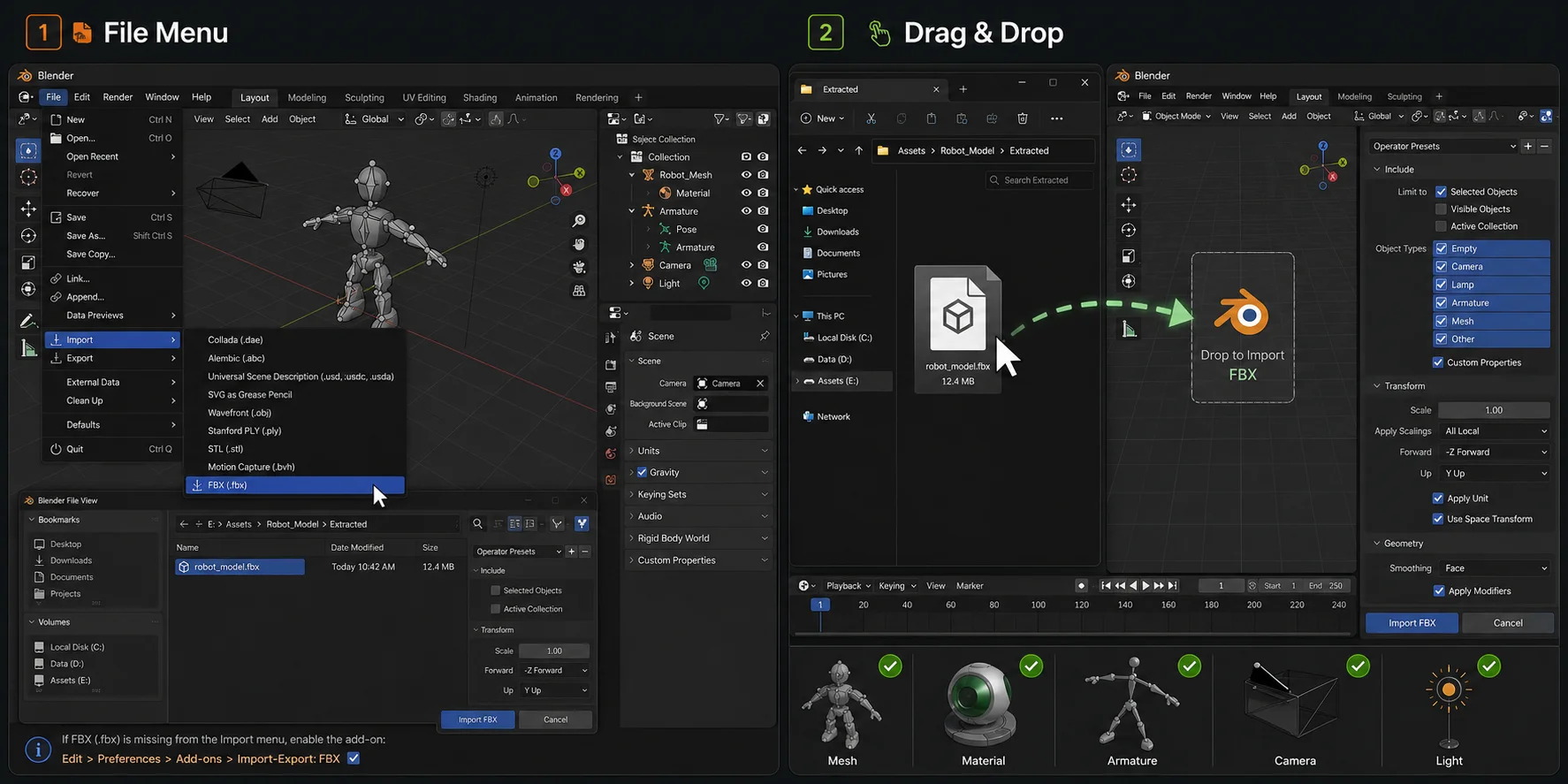The width and height of the screenshot is (1568, 784).
Task: Switch perspective/orthographic grid icon in viewport
Action: (579, 290)
